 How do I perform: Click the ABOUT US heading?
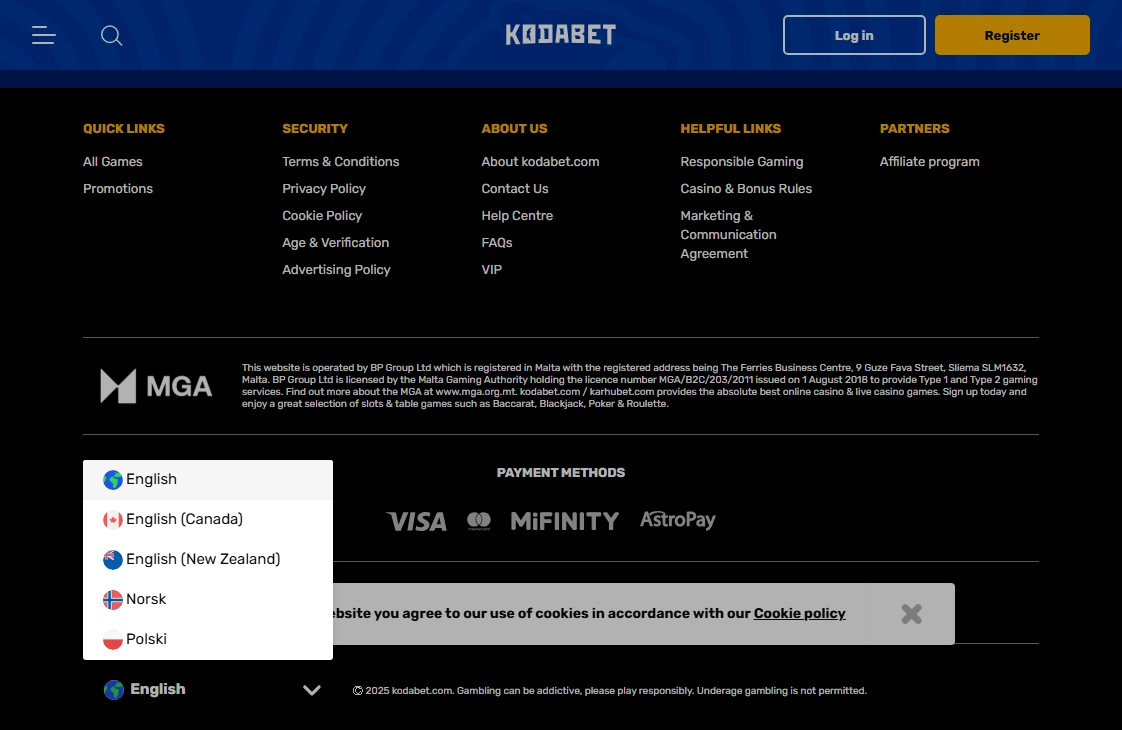pyautogui.click(x=514, y=129)
